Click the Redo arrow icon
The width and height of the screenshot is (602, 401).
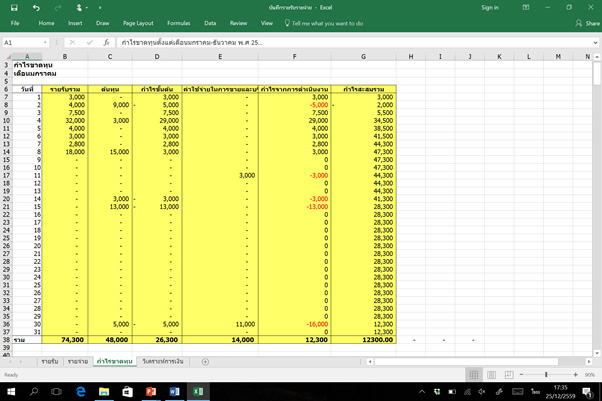coord(58,8)
